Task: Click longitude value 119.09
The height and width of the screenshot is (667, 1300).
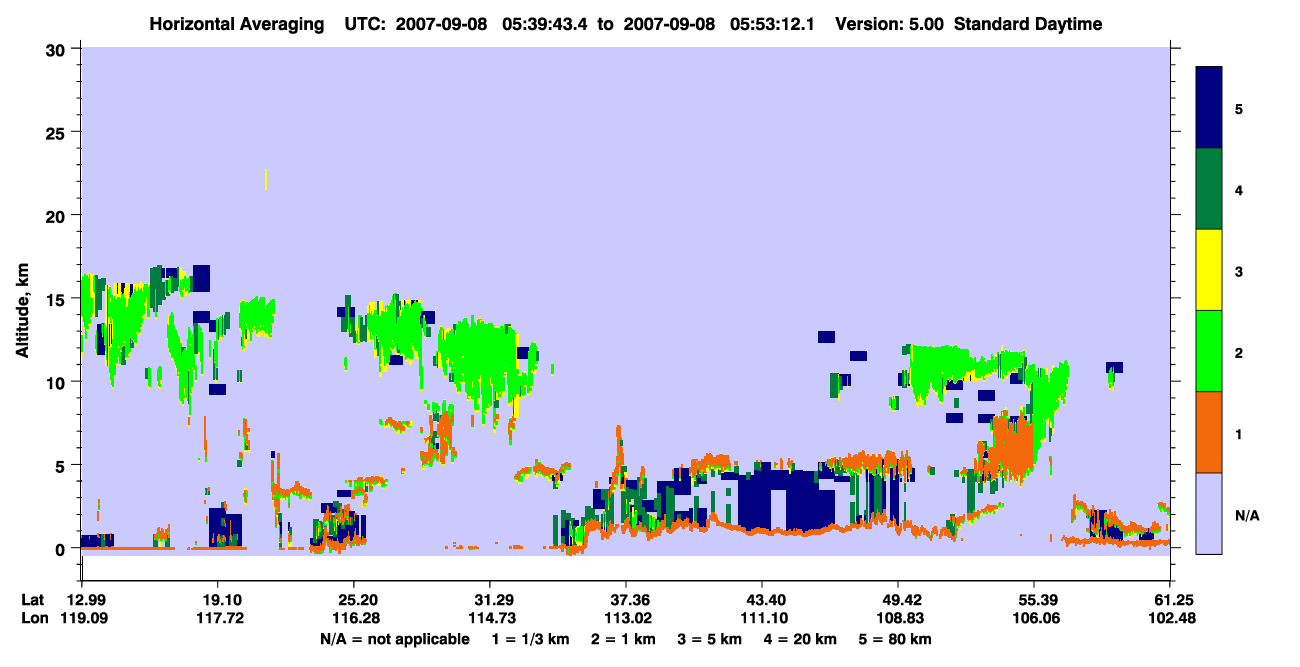Action: coord(82,618)
